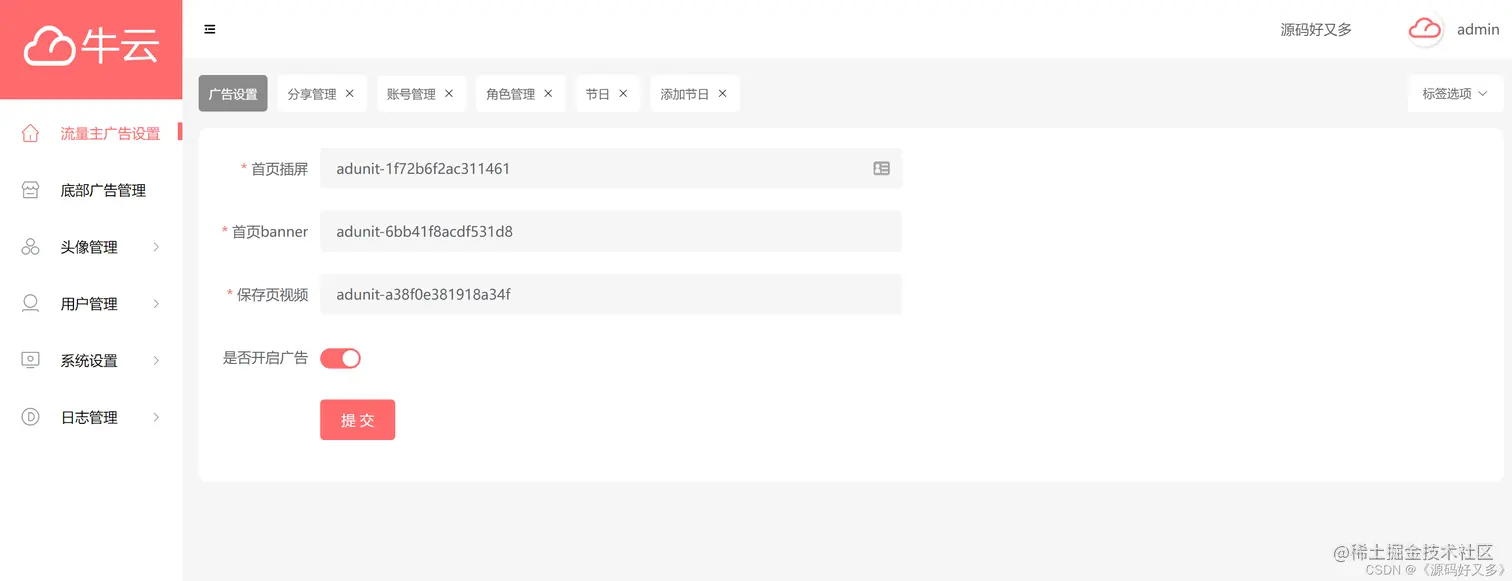Image resolution: width=1512 pixels, height=581 pixels.
Task: Expand the 系统设置 submenu arrow
Action: point(156,360)
